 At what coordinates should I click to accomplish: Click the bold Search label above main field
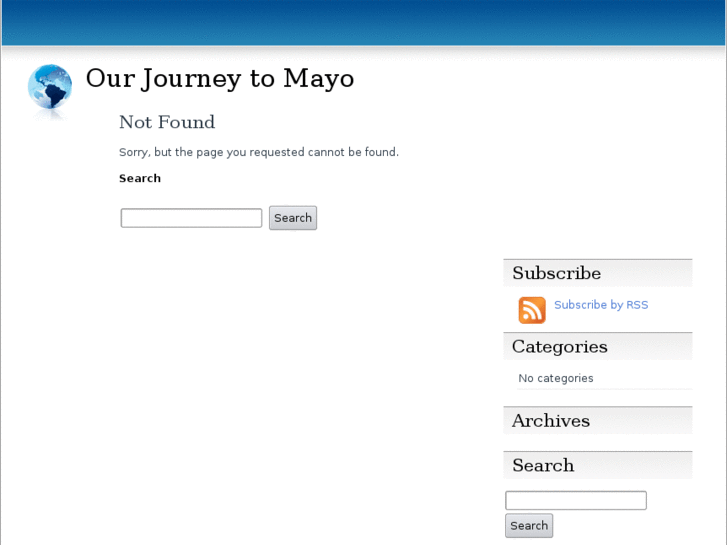(140, 178)
